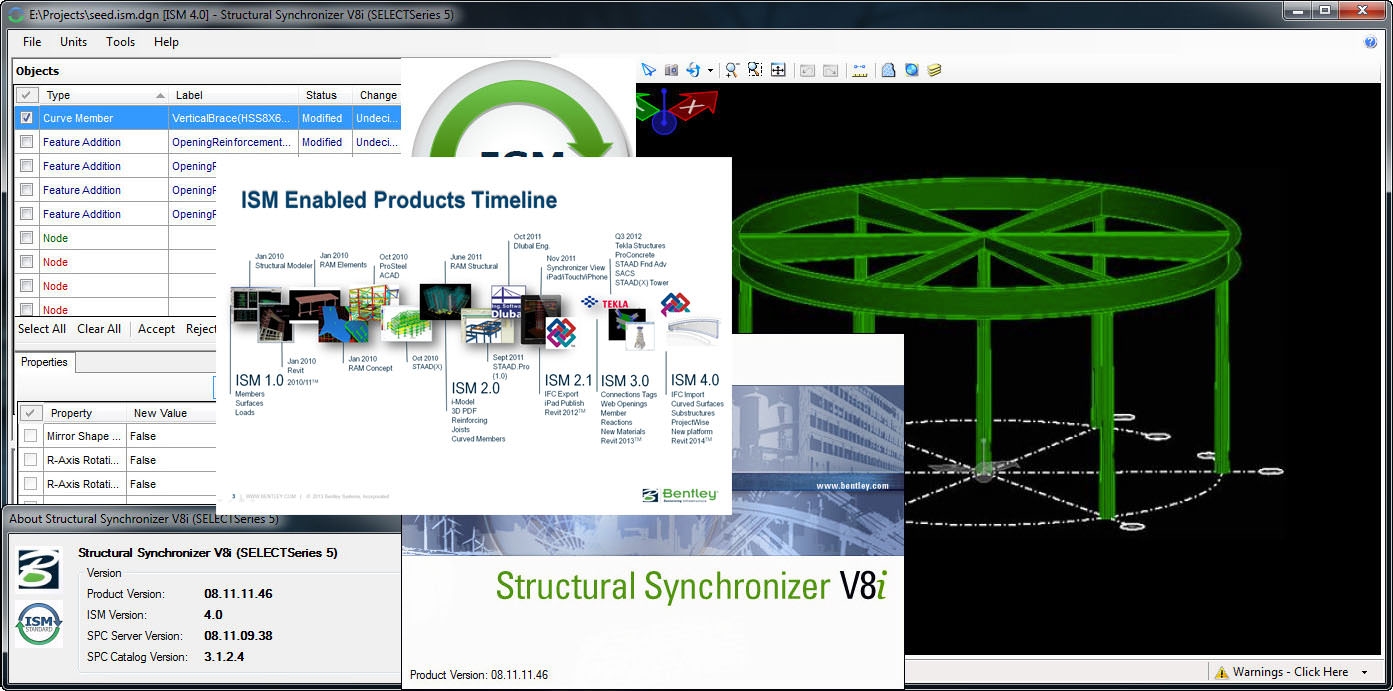
Task: Click the next view toolbar icon
Action: pyautogui.click(x=830, y=70)
